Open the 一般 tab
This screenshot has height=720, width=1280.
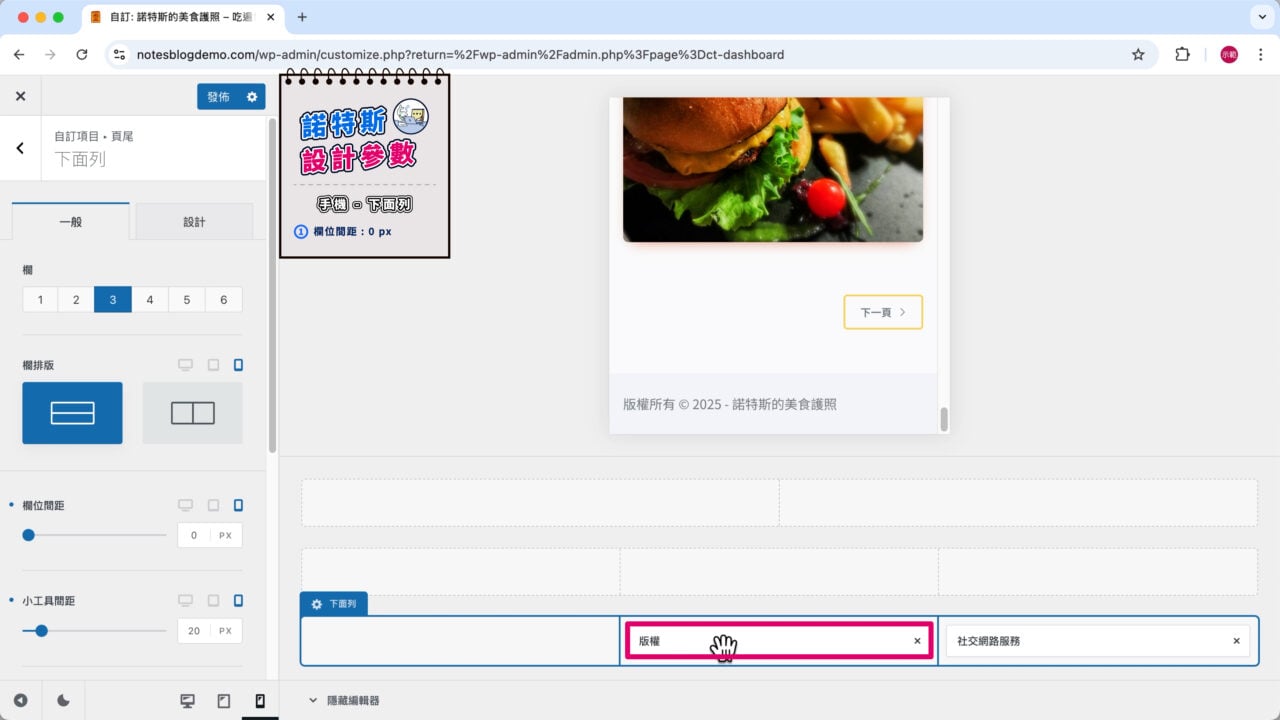(x=70, y=222)
